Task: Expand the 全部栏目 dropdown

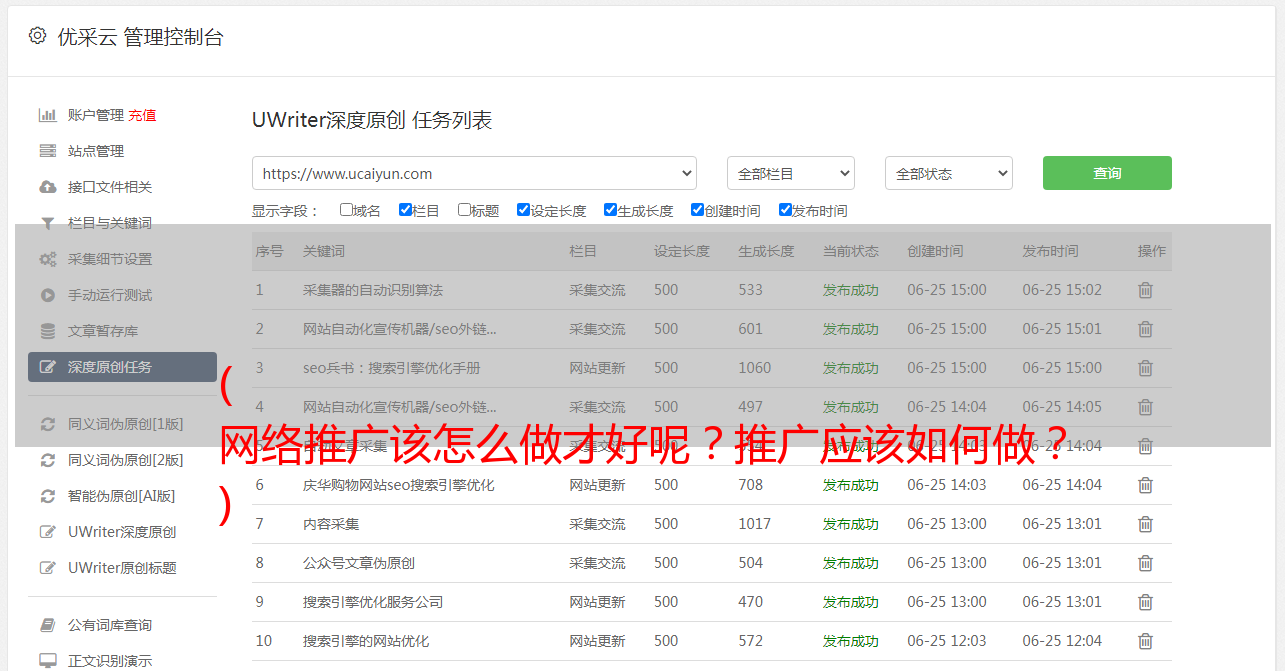Action: (x=791, y=173)
